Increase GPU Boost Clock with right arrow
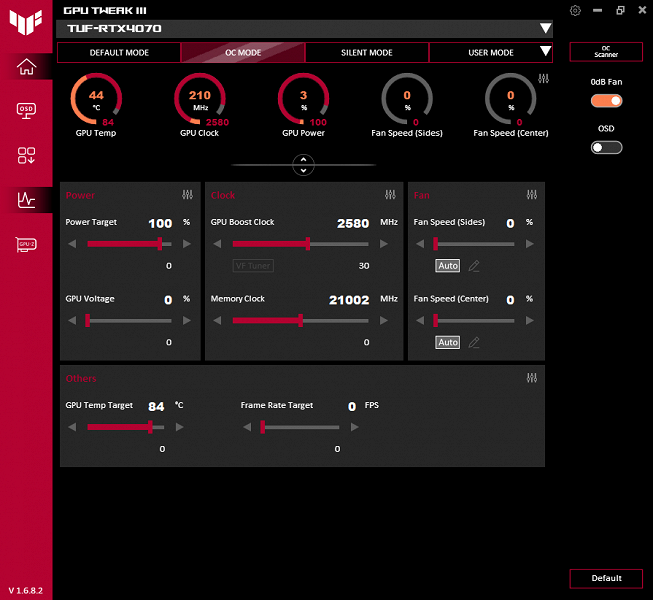Image resolution: width=653 pixels, height=600 pixels. point(384,244)
